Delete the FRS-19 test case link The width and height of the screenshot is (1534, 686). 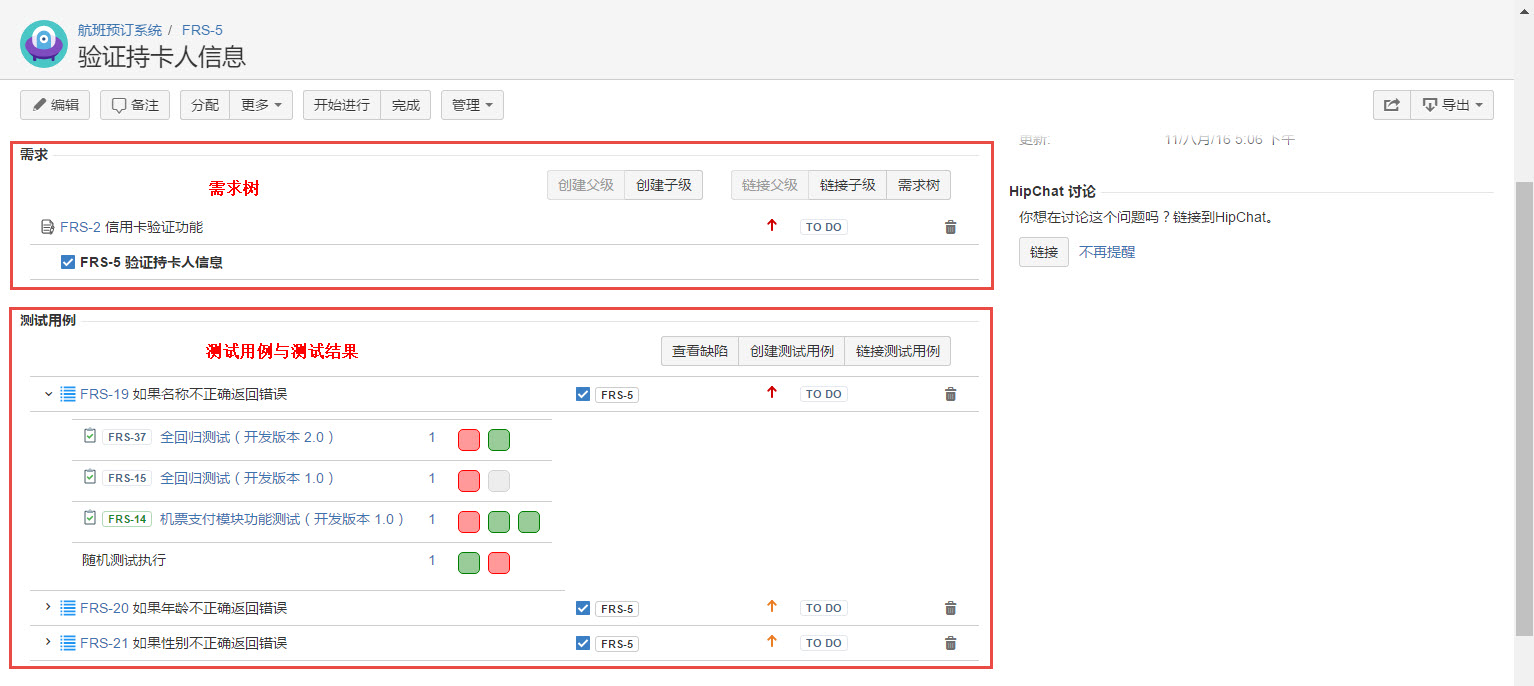[x=951, y=394]
